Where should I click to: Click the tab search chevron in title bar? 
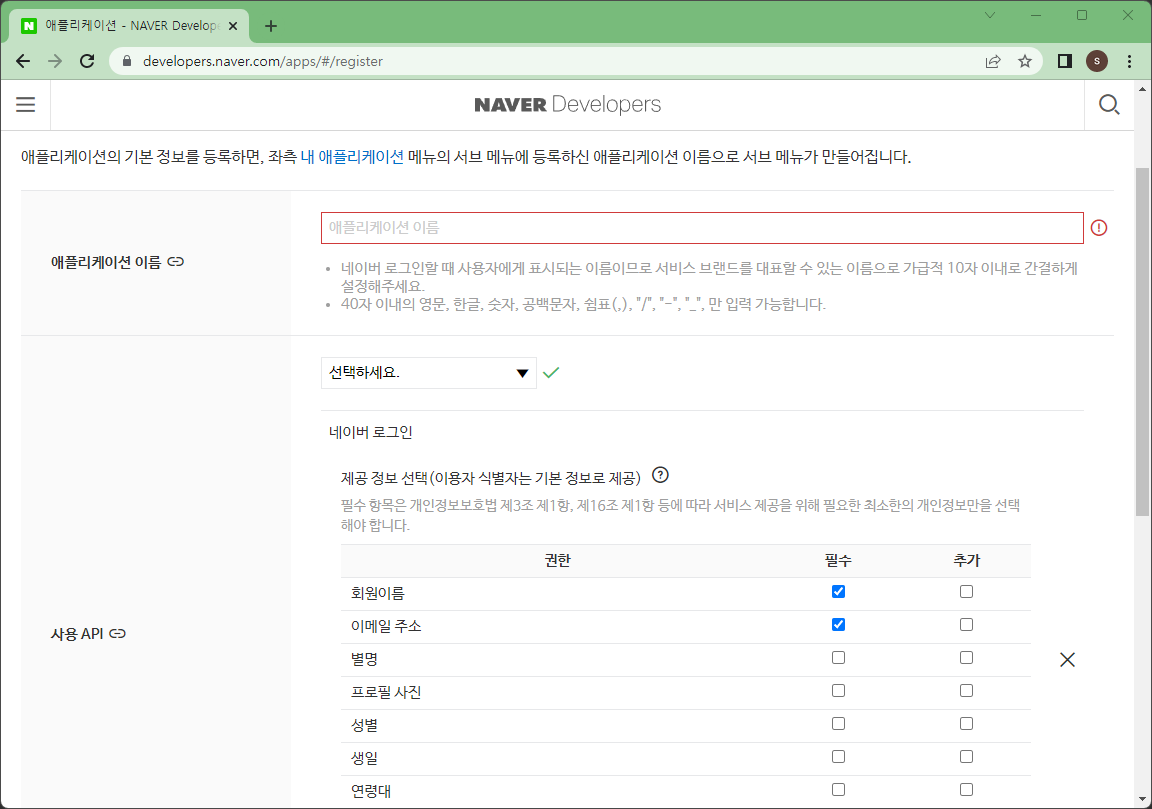[990, 15]
